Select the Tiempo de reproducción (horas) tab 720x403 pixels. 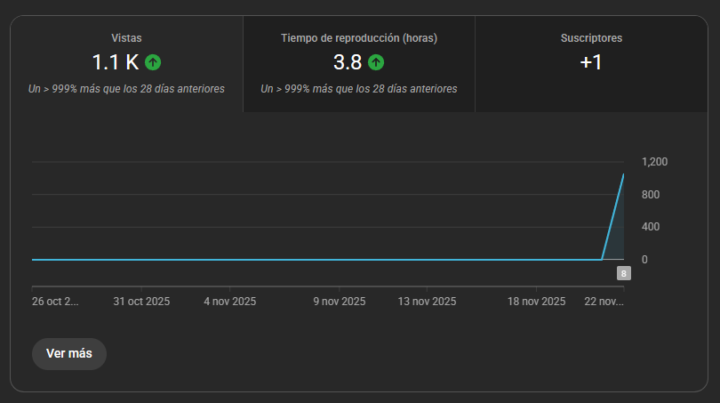pos(359,64)
